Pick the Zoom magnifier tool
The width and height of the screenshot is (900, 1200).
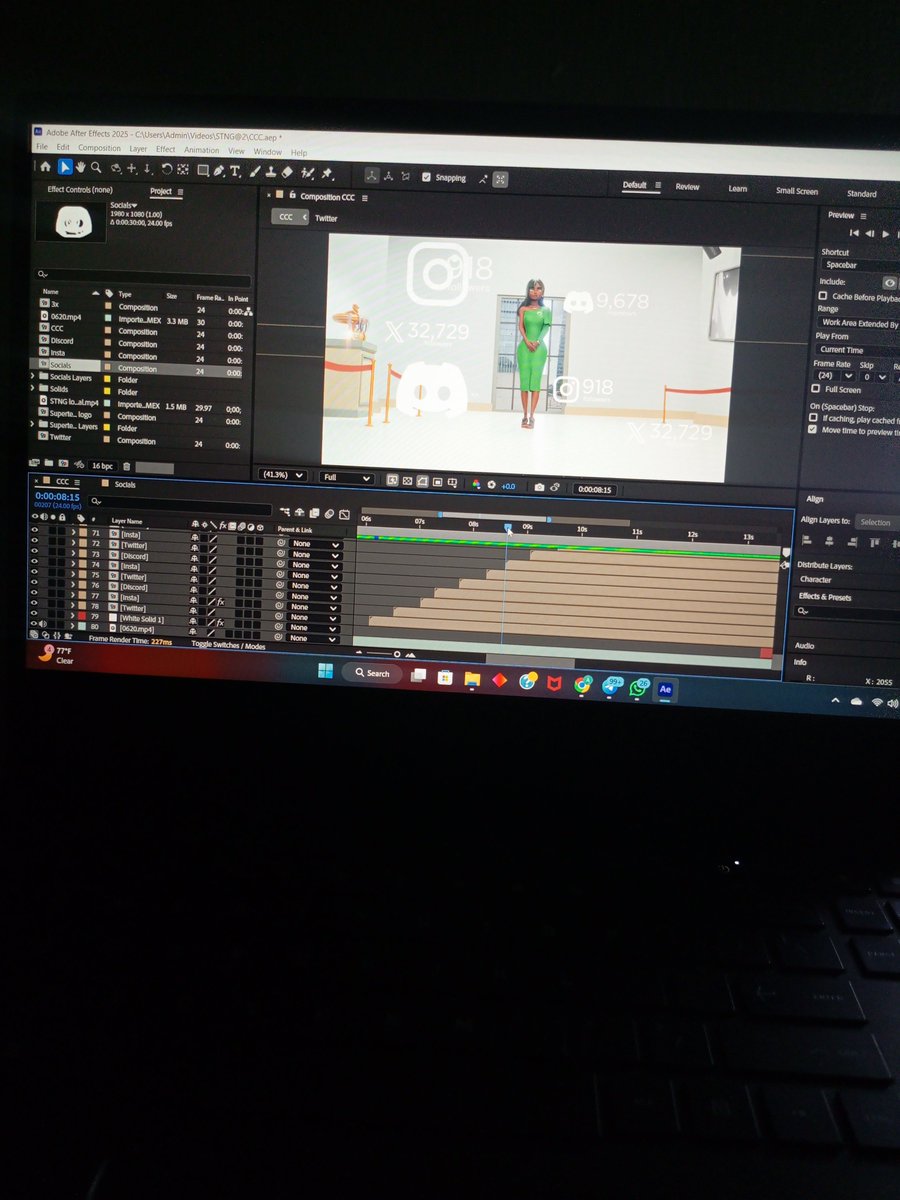pos(96,168)
